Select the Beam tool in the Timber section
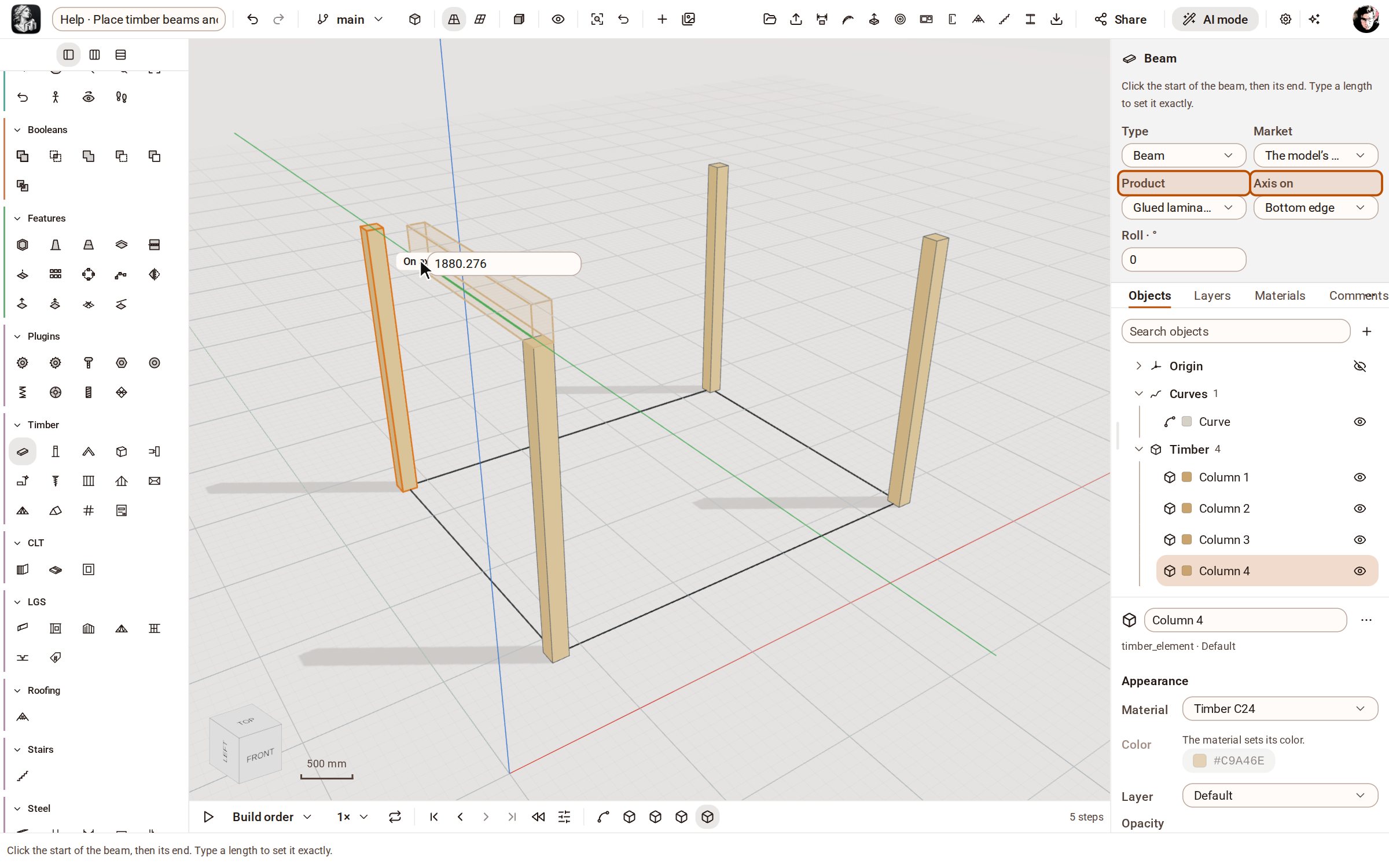 (23, 451)
